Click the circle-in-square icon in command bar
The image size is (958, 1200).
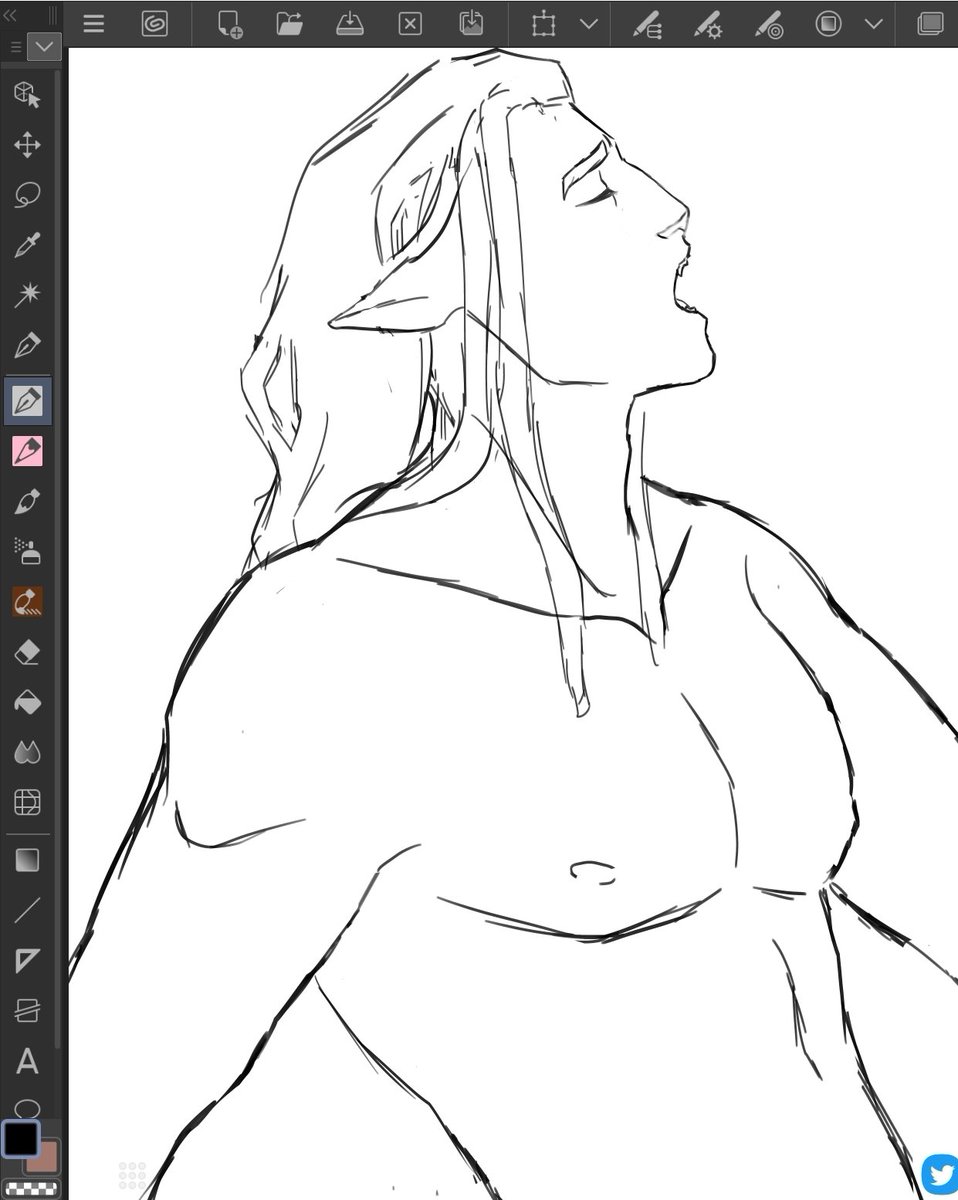(828, 24)
